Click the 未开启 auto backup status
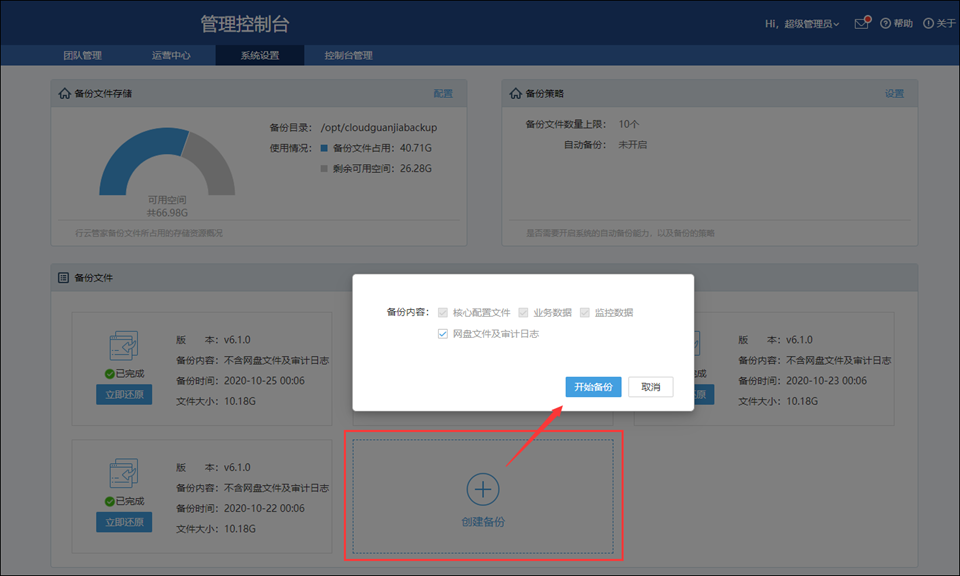Viewport: 960px width, 576px height. click(x=632, y=145)
